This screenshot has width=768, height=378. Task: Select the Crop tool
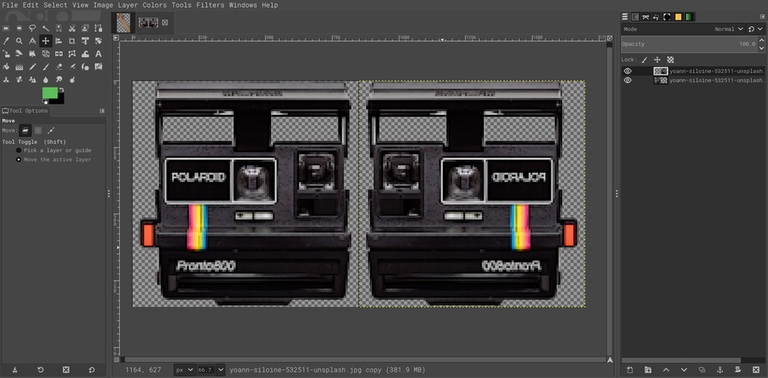72,41
